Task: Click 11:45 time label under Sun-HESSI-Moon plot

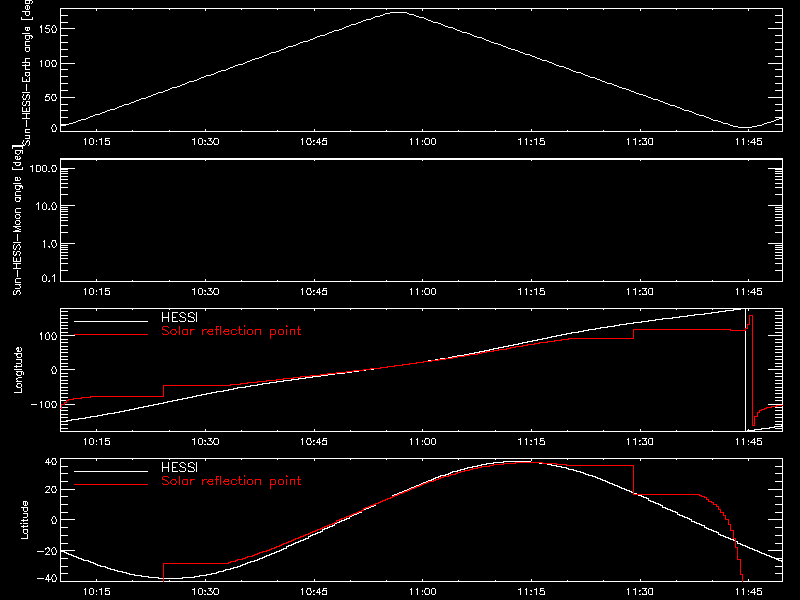Action: 748,292
